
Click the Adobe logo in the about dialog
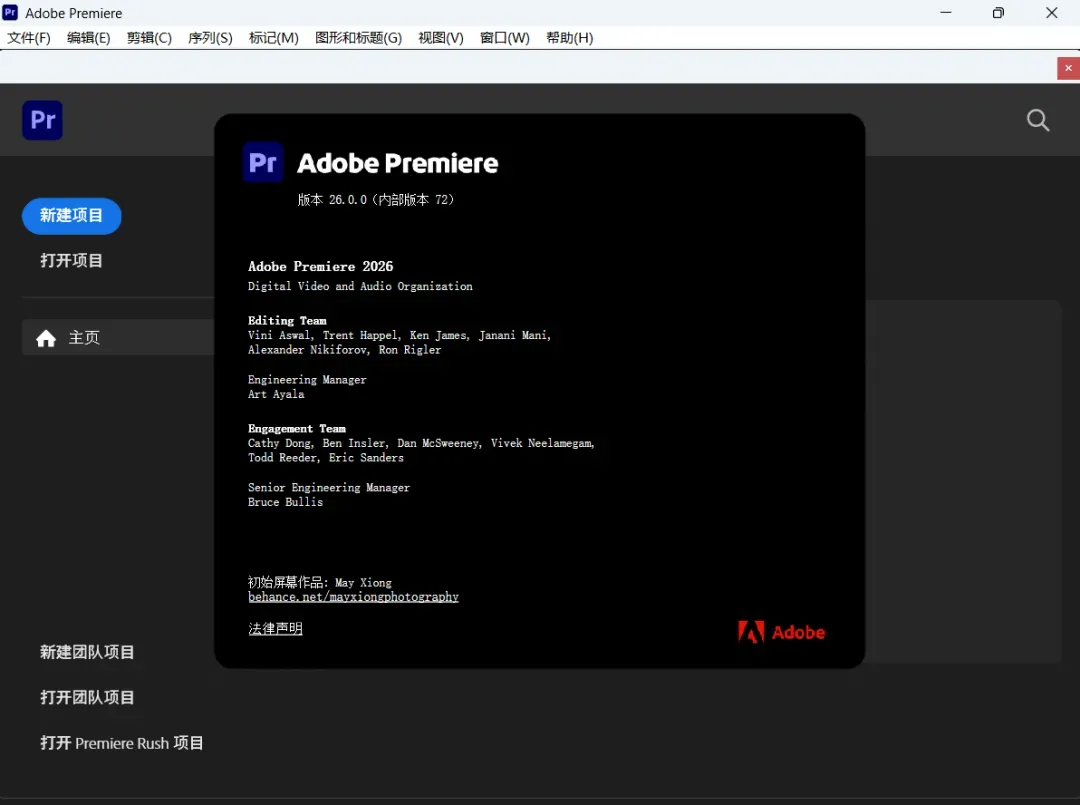click(781, 632)
